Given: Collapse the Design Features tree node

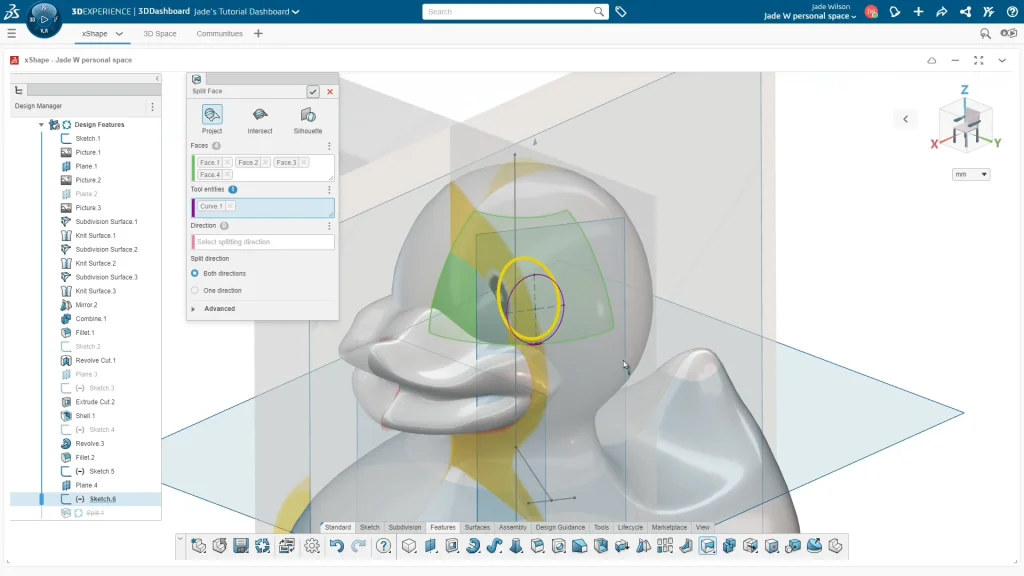Looking at the screenshot, I should click(42, 125).
